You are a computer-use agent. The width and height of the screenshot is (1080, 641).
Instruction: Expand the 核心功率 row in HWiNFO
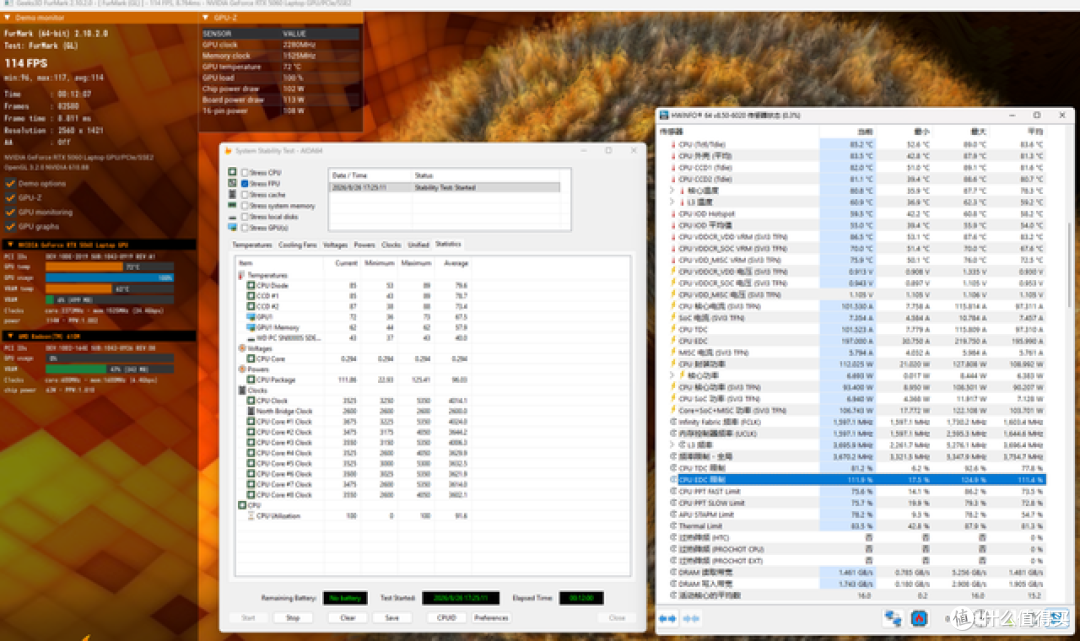672,375
